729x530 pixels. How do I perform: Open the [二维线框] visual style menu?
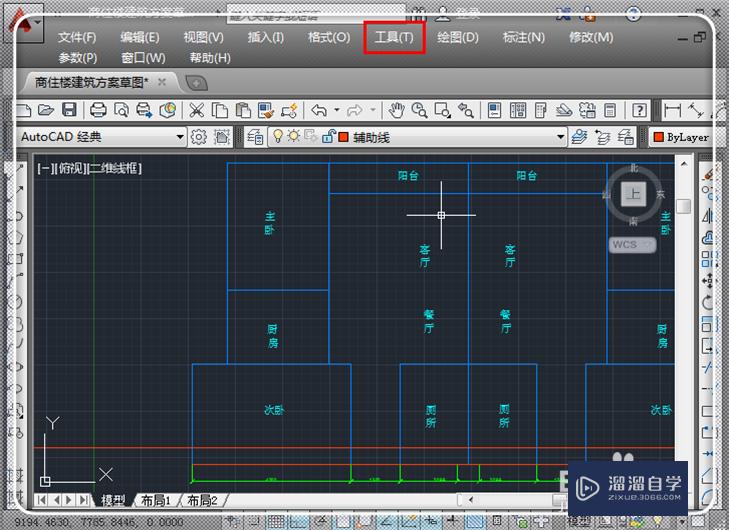(x=115, y=168)
